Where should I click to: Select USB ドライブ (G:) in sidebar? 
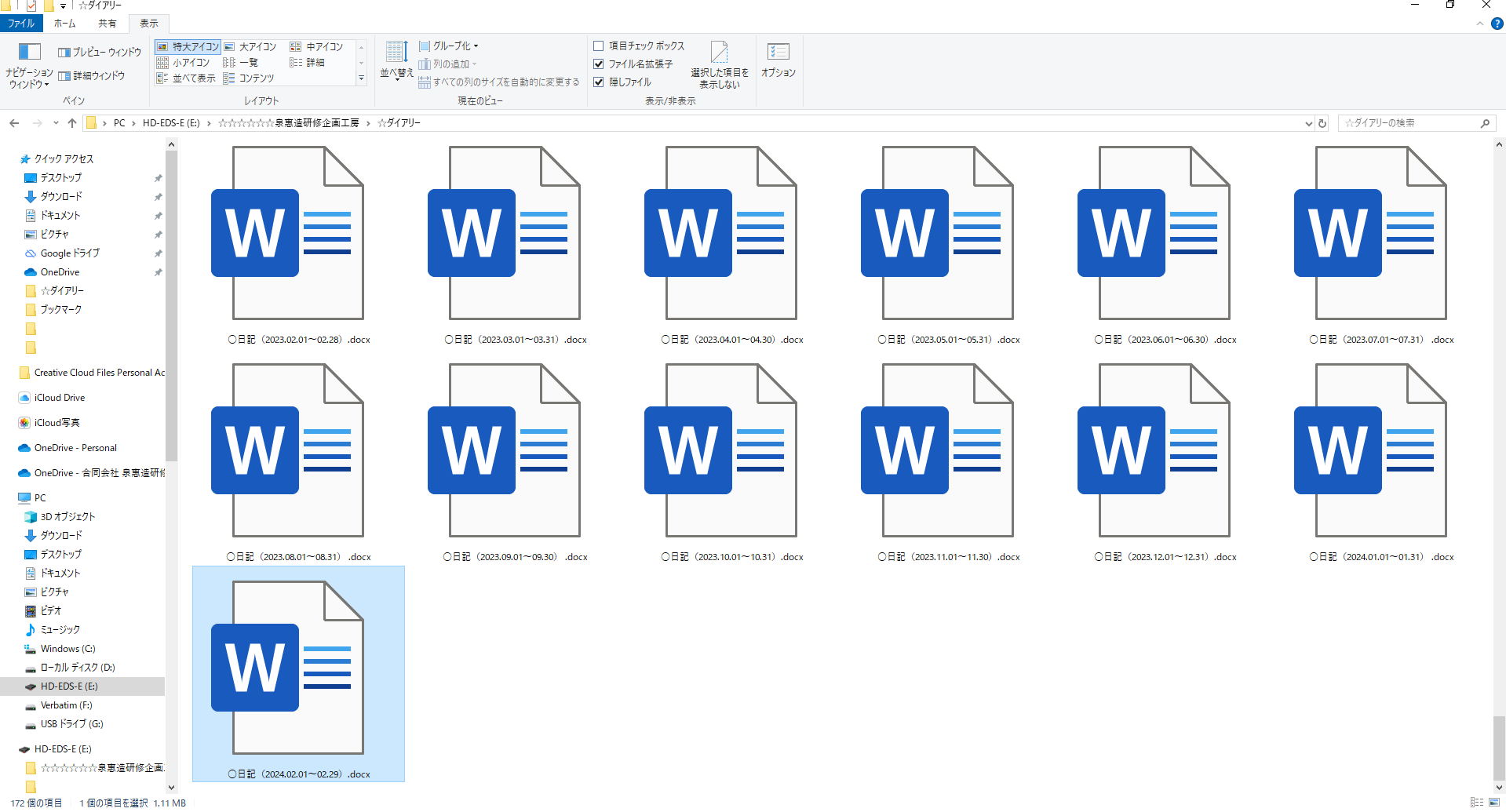pyautogui.click(x=71, y=724)
